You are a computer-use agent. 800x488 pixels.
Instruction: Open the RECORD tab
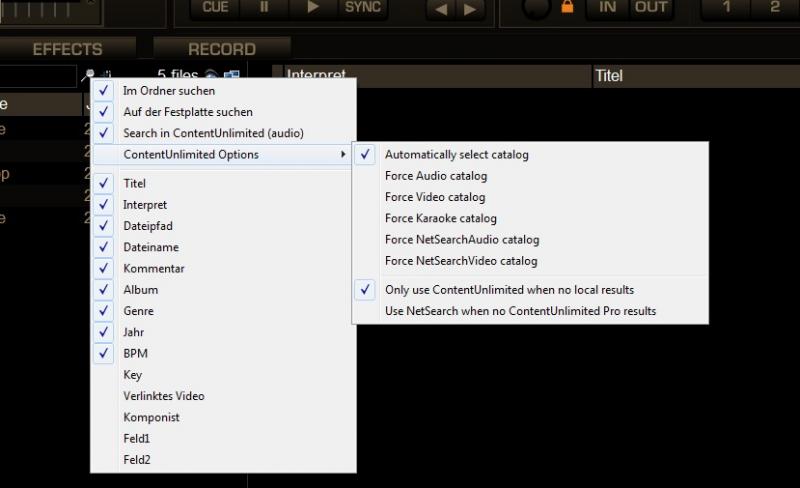coord(222,49)
